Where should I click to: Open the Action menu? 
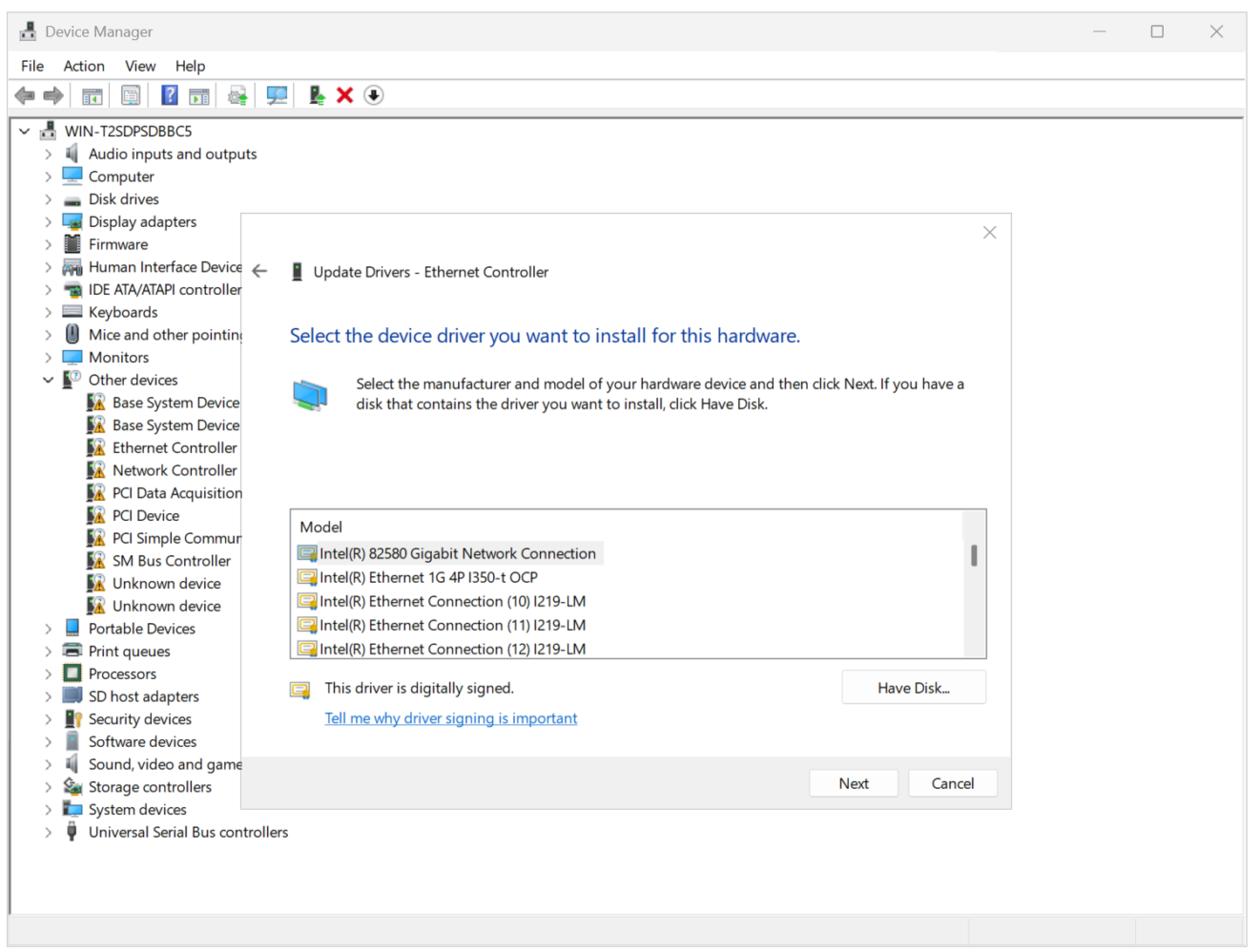[x=84, y=66]
